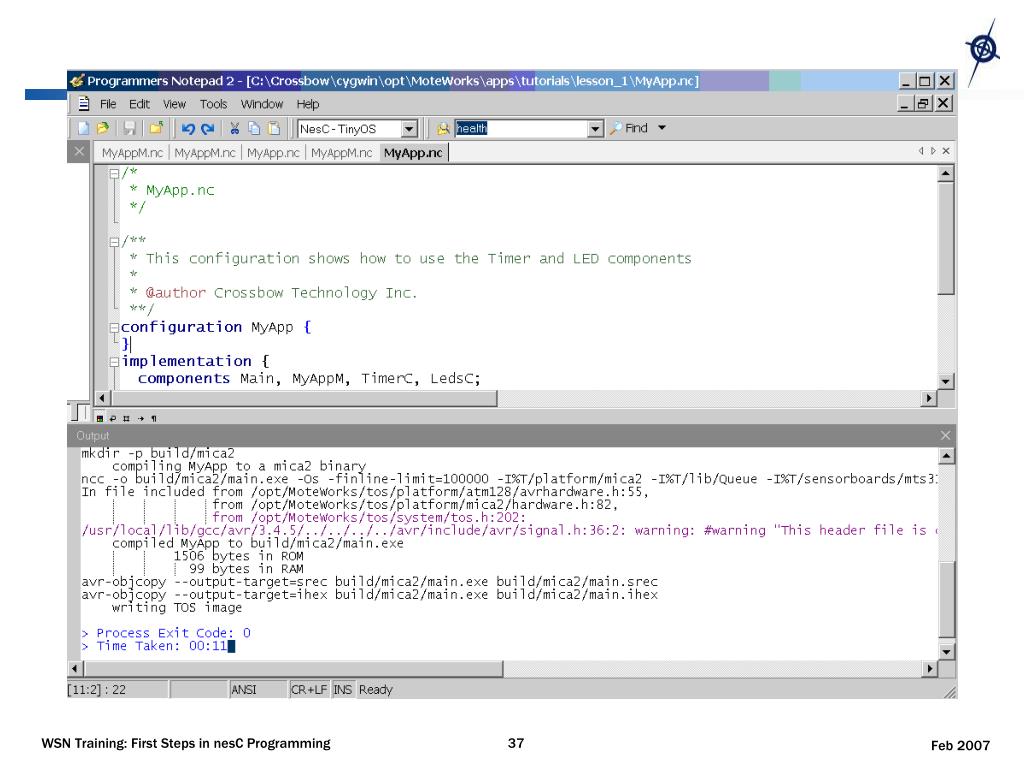Click the INS insert mode status entry
Screen dimensions: 1024x768
pos(343,690)
